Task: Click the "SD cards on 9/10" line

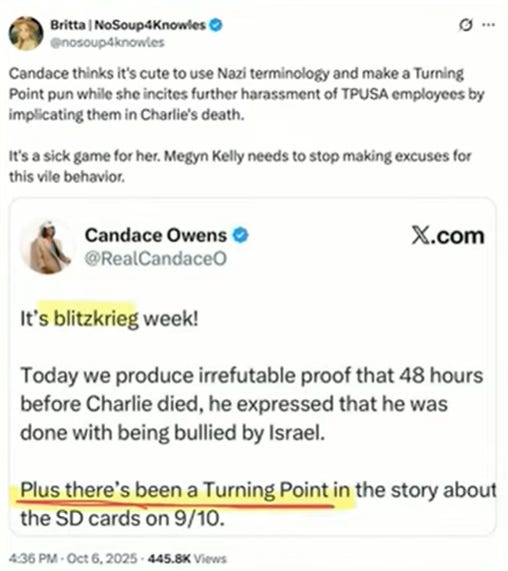Action: (x=122, y=519)
